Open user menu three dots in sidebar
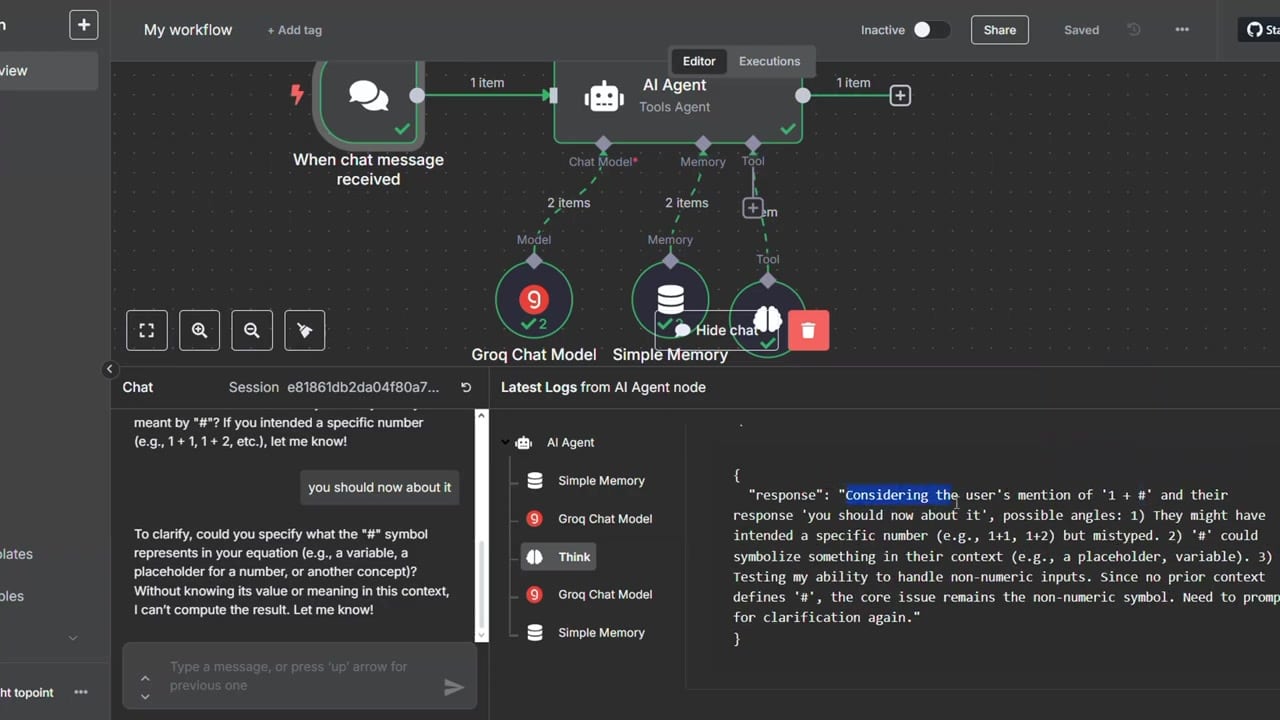The height and width of the screenshot is (720, 1280). pyautogui.click(x=81, y=692)
